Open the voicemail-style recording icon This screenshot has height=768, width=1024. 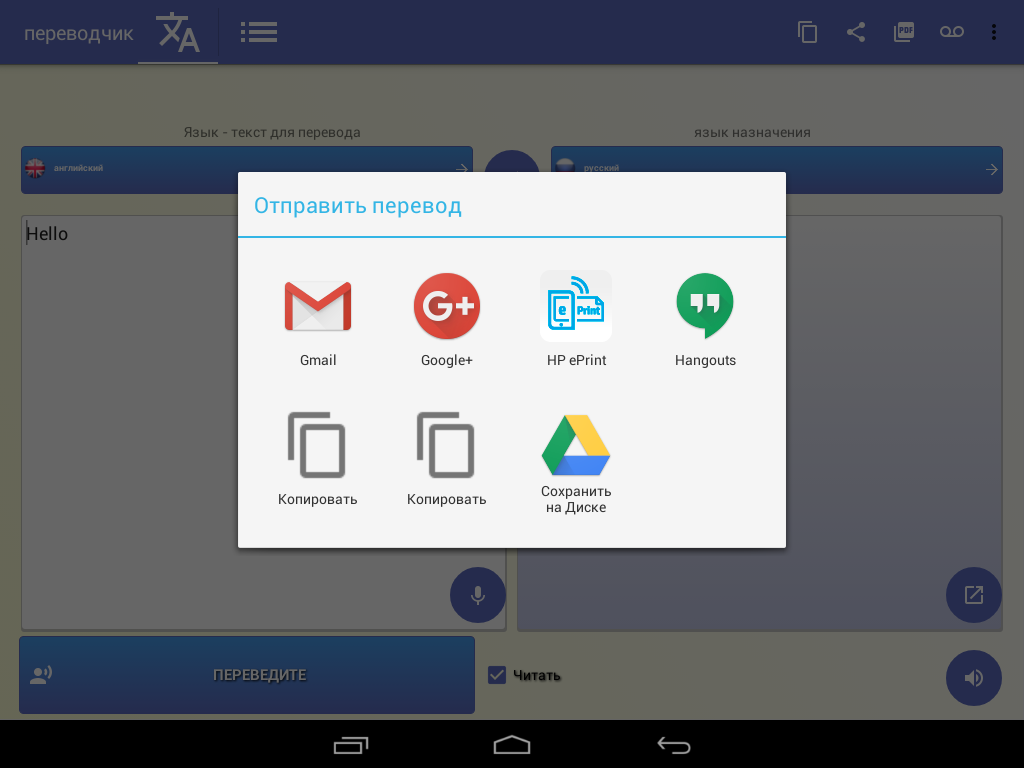(952, 32)
